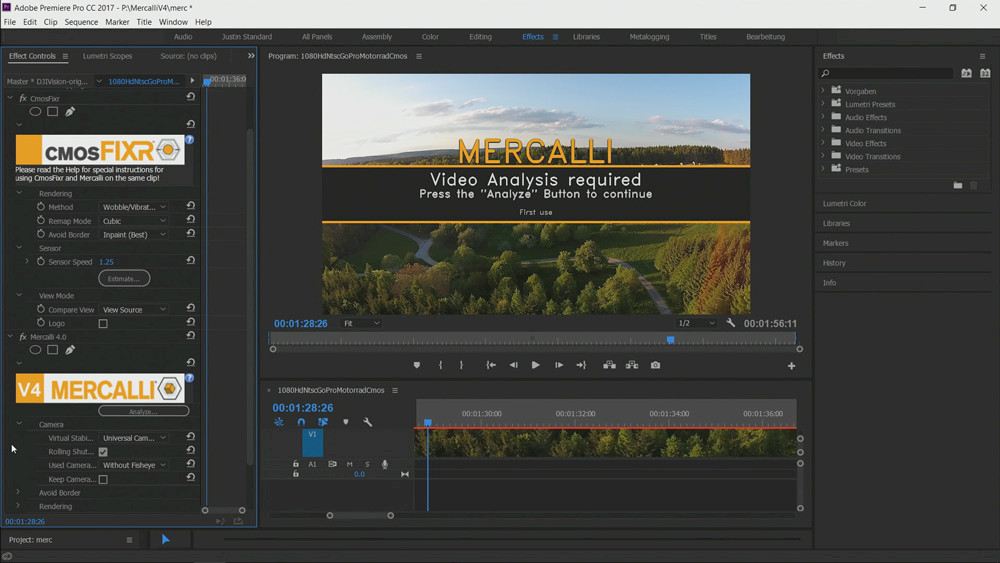
Task: Click the Extract button
Action: pyautogui.click(x=632, y=365)
